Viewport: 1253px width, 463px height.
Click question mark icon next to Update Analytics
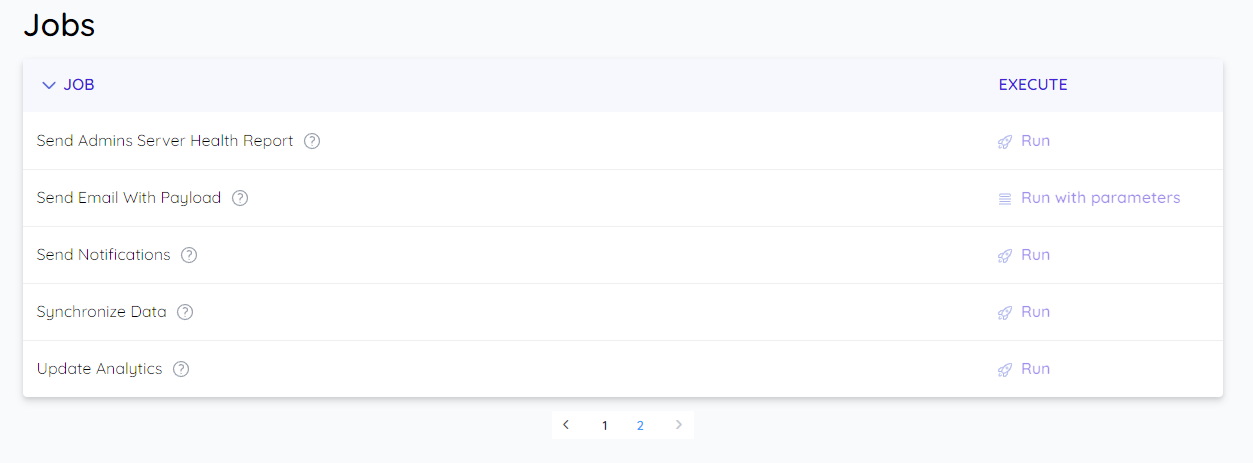pos(181,369)
